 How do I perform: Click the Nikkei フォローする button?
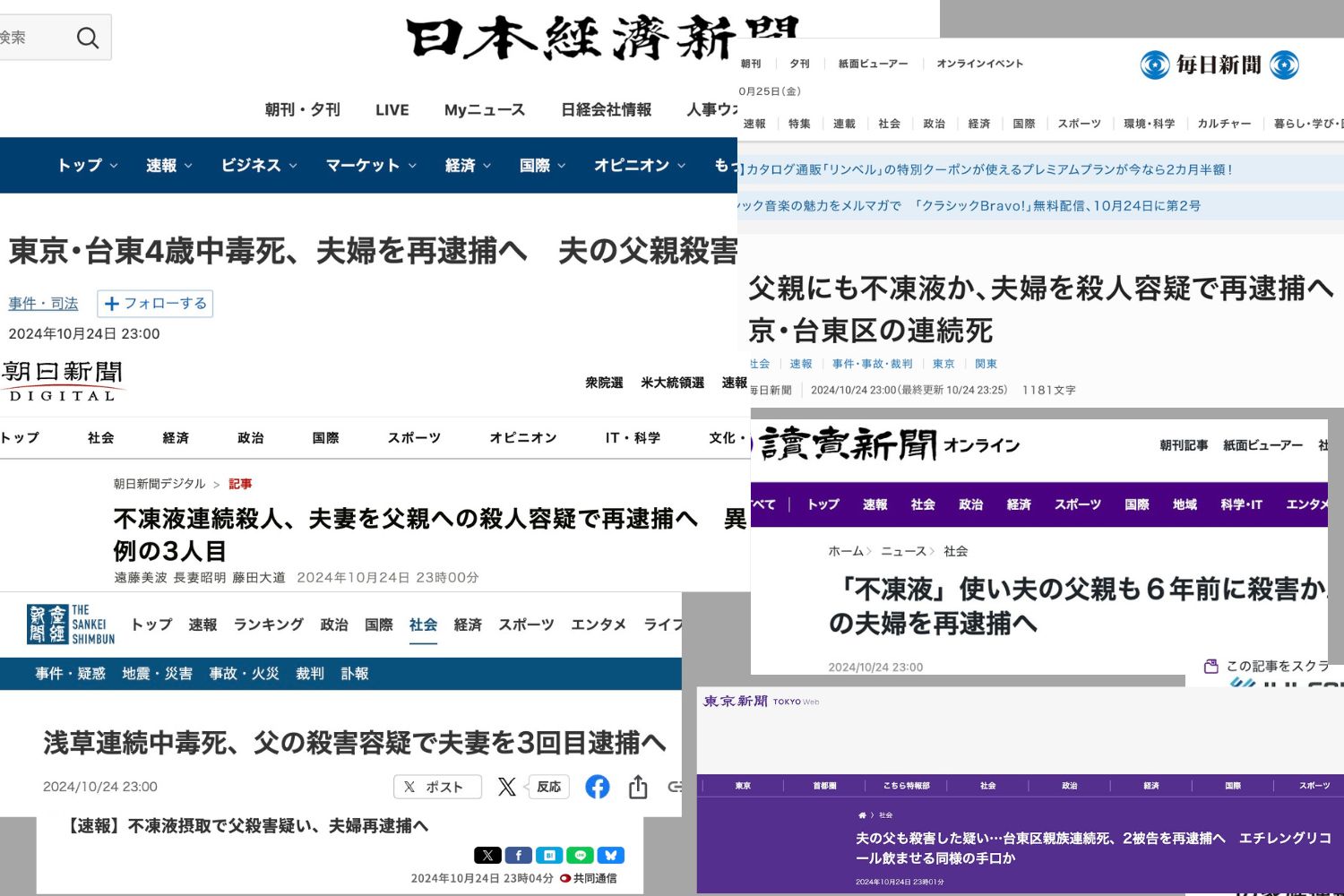pos(155,304)
